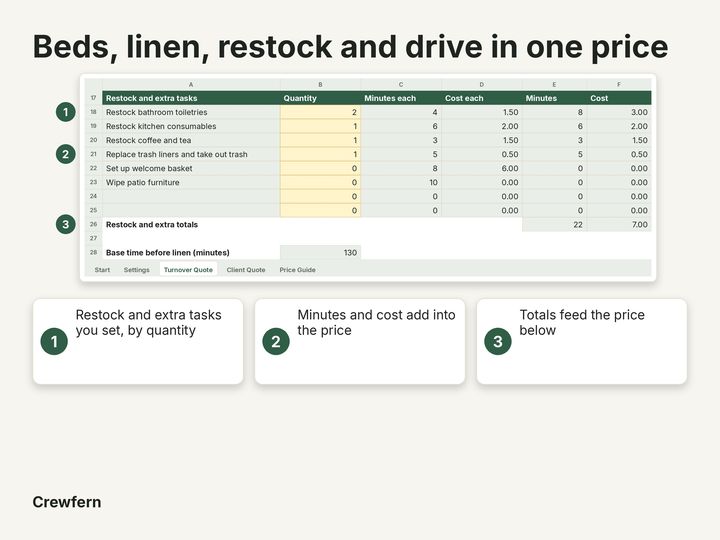Click the 'Wipe patio furniture' cell
The width and height of the screenshot is (720, 540).
point(191,182)
